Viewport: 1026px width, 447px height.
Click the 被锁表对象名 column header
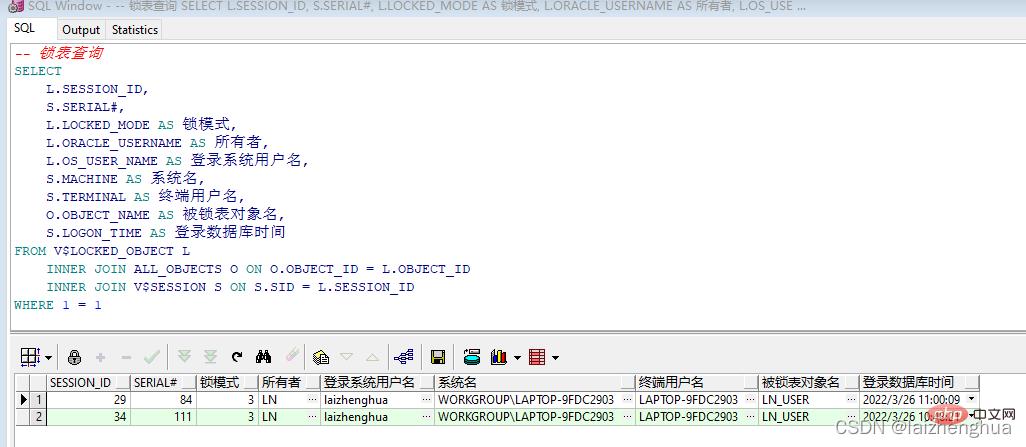(x=800, y=382)
